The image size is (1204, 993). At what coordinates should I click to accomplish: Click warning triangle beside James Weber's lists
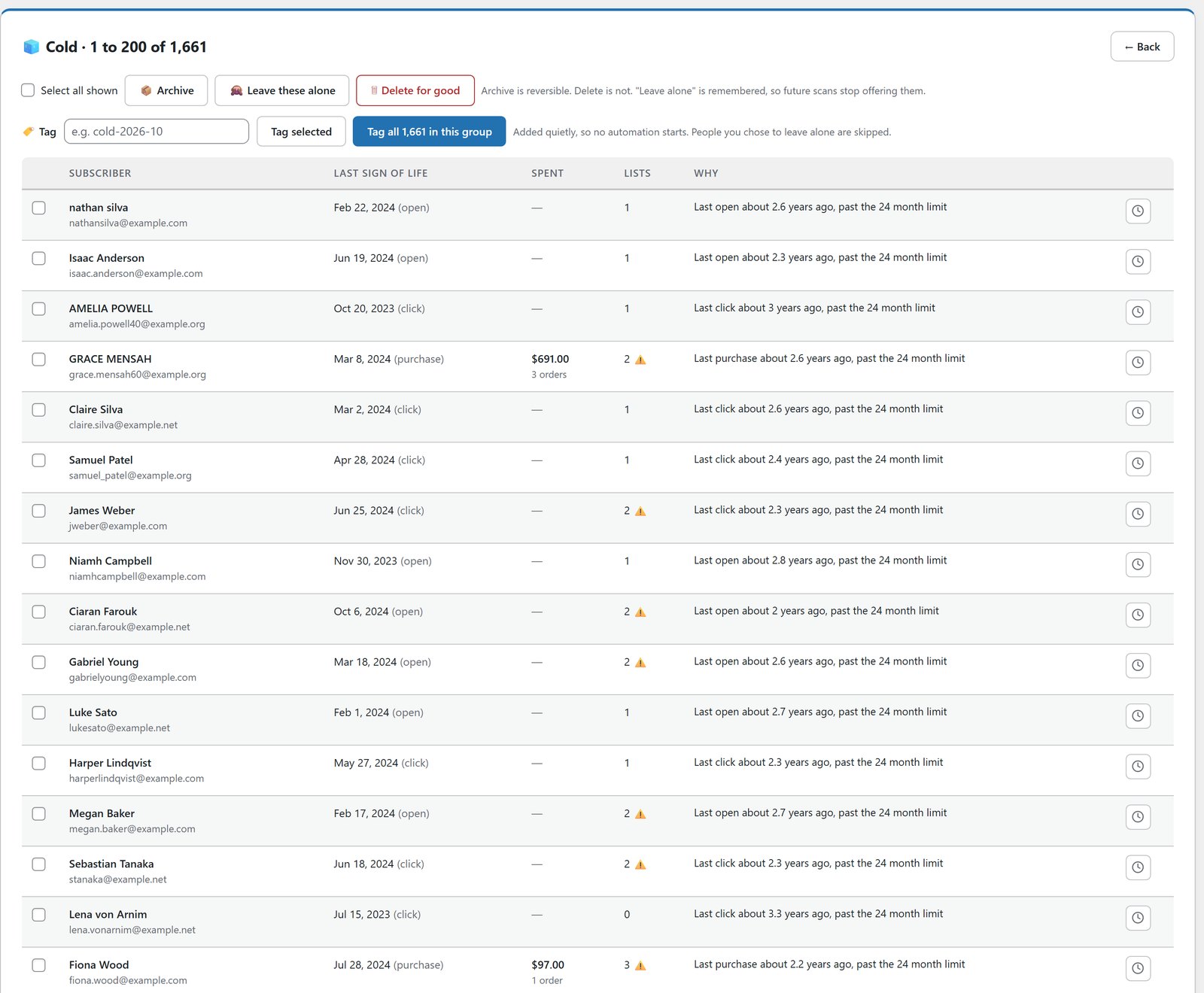click(640, 511)
